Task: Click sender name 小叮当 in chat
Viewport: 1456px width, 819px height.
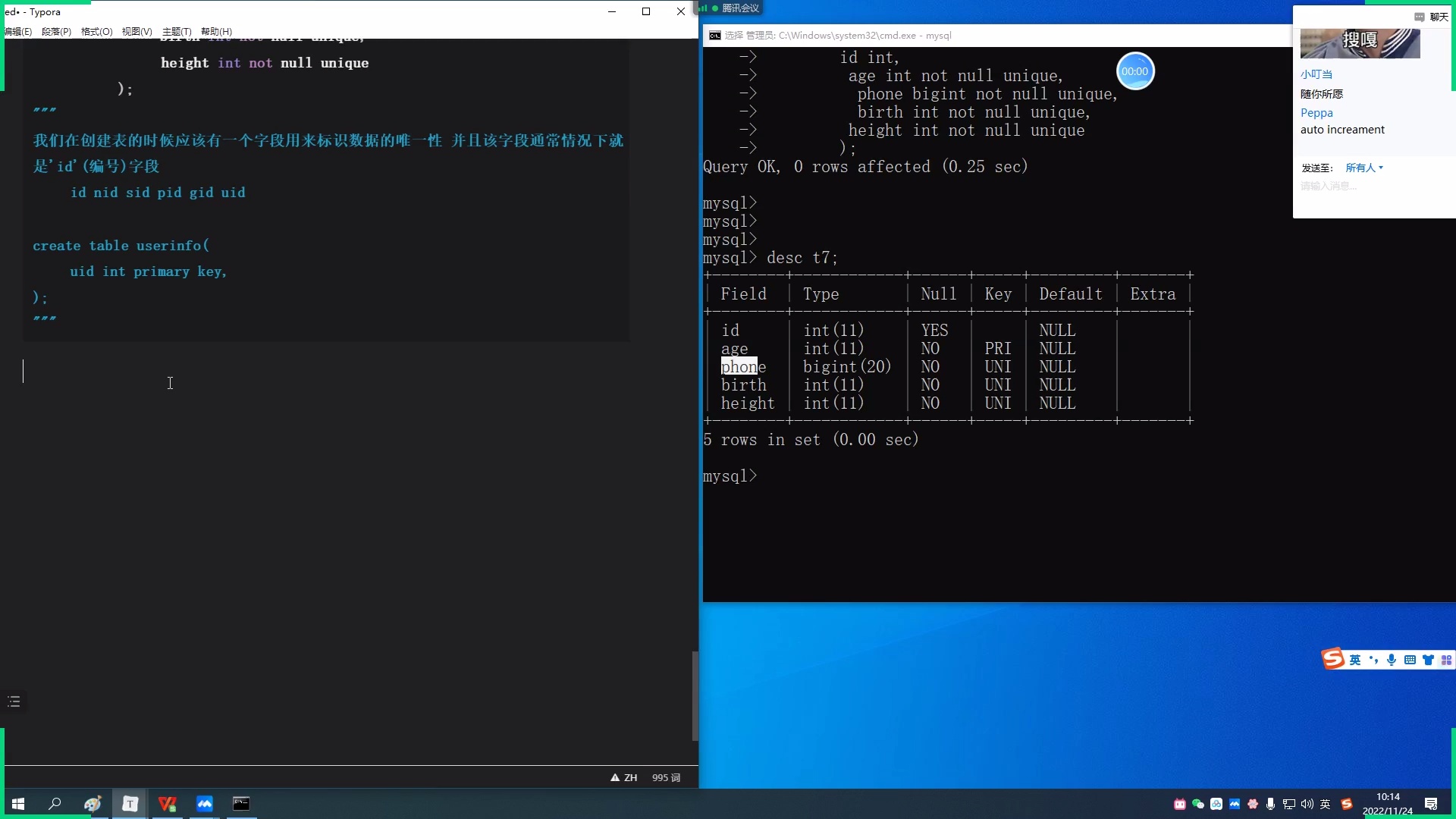Action: pos(1316,74)
